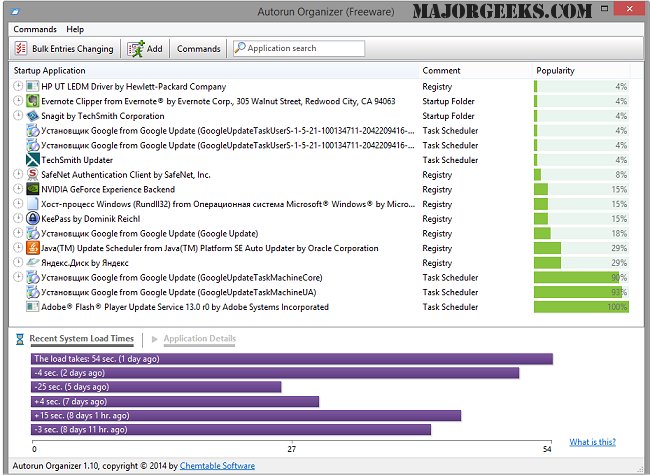The image size is (650, 475).
Task: Click the 100% popularity bar for Adobe Flash
Action: tap(581, 307)
